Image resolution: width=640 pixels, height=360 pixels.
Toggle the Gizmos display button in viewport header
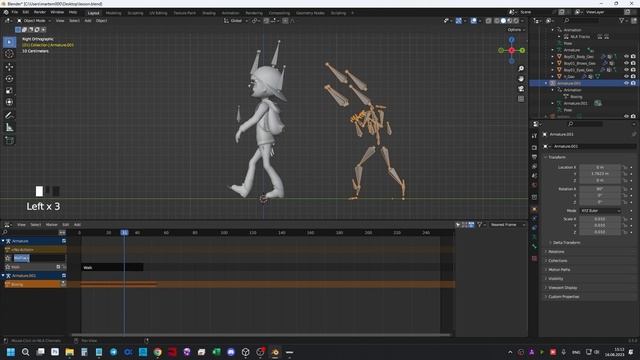click(x=459, y=20)
